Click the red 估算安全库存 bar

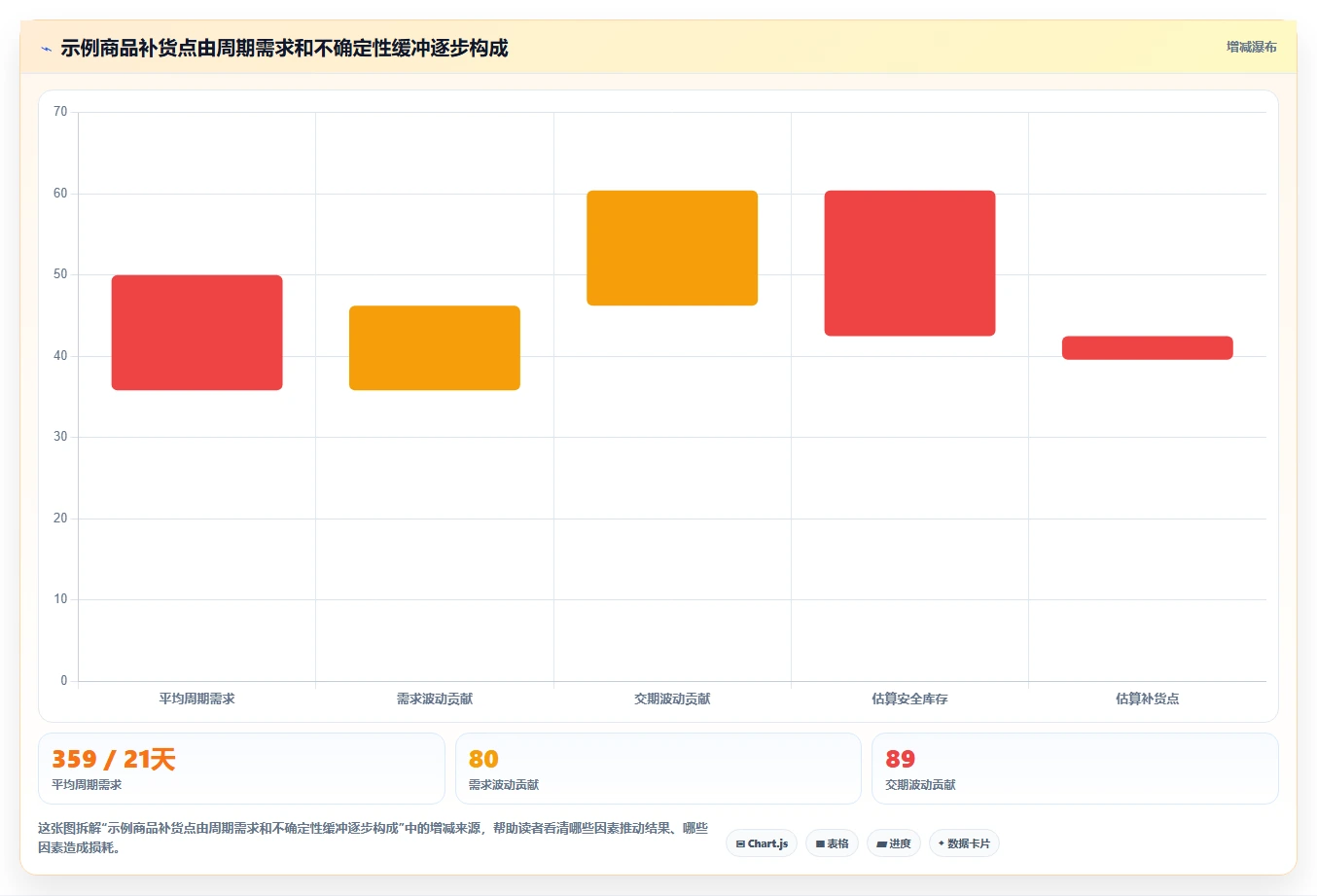[x=909, y=264]
